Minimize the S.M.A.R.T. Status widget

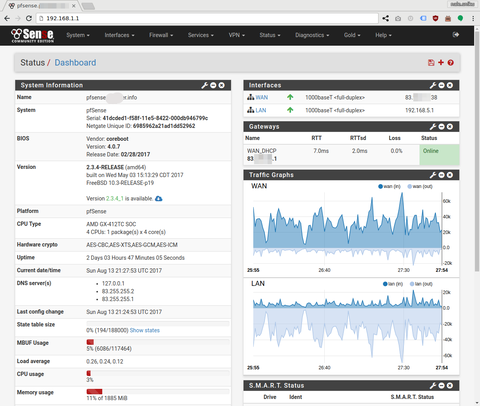441,386
